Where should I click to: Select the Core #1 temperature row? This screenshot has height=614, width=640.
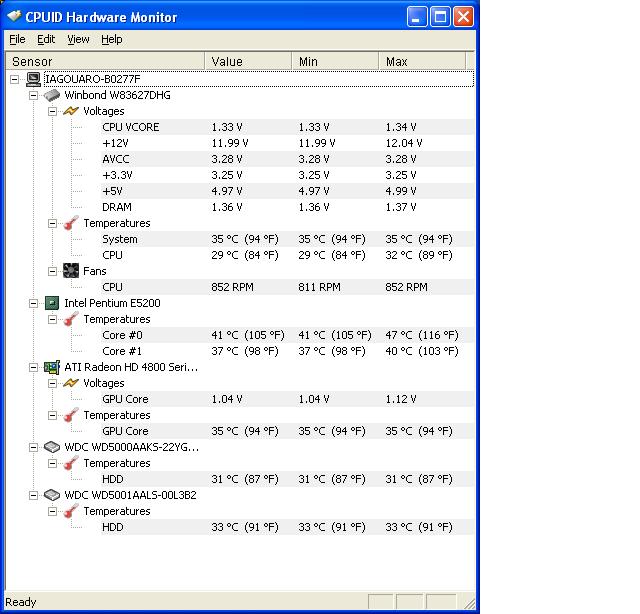(x=287, y=351)
